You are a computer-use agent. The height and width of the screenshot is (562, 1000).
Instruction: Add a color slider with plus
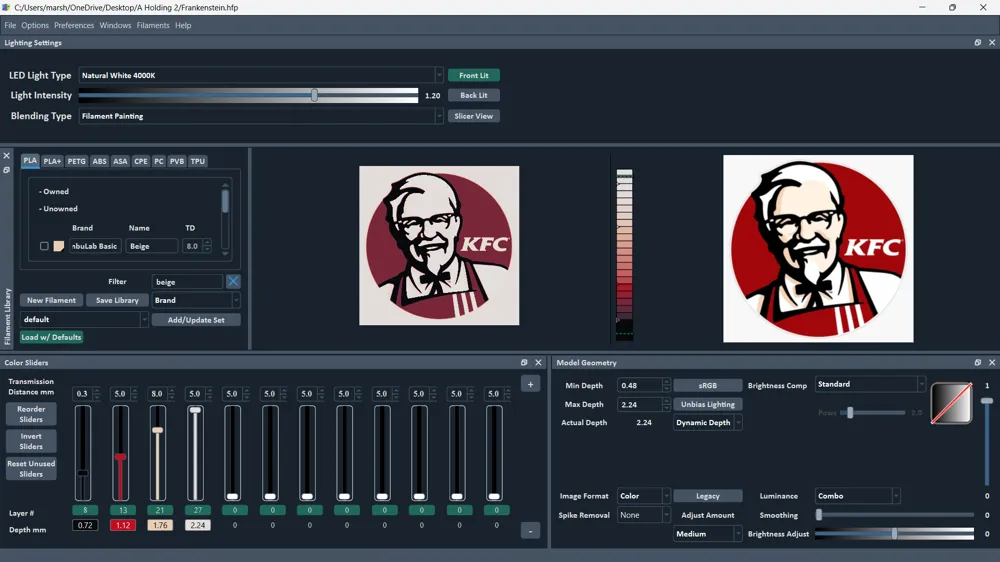(x=531, y=384)
